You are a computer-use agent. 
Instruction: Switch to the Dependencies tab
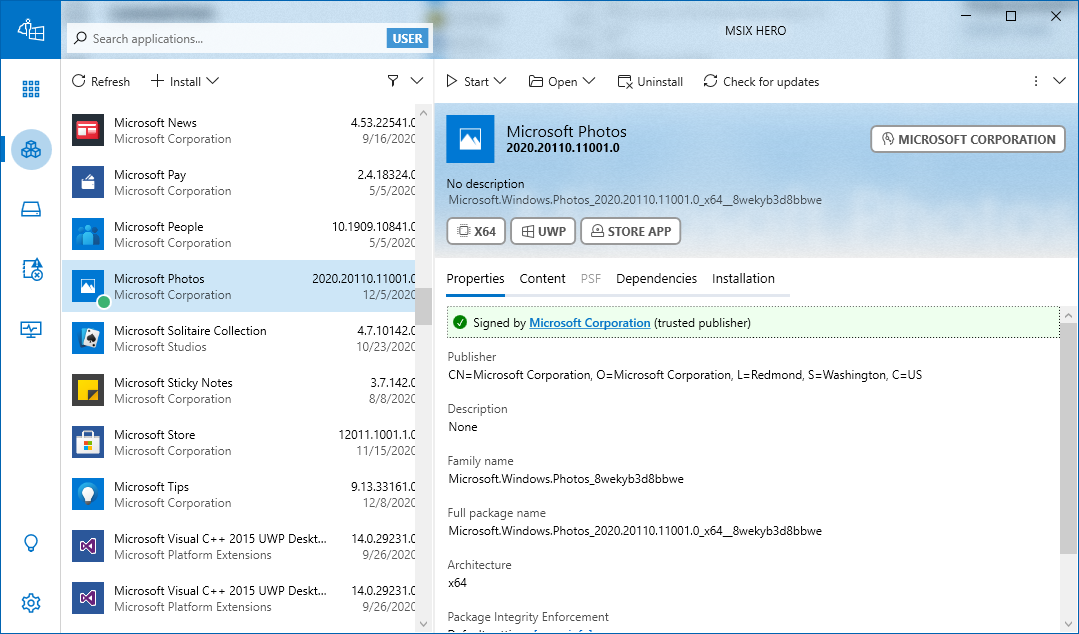click(656, 279)
